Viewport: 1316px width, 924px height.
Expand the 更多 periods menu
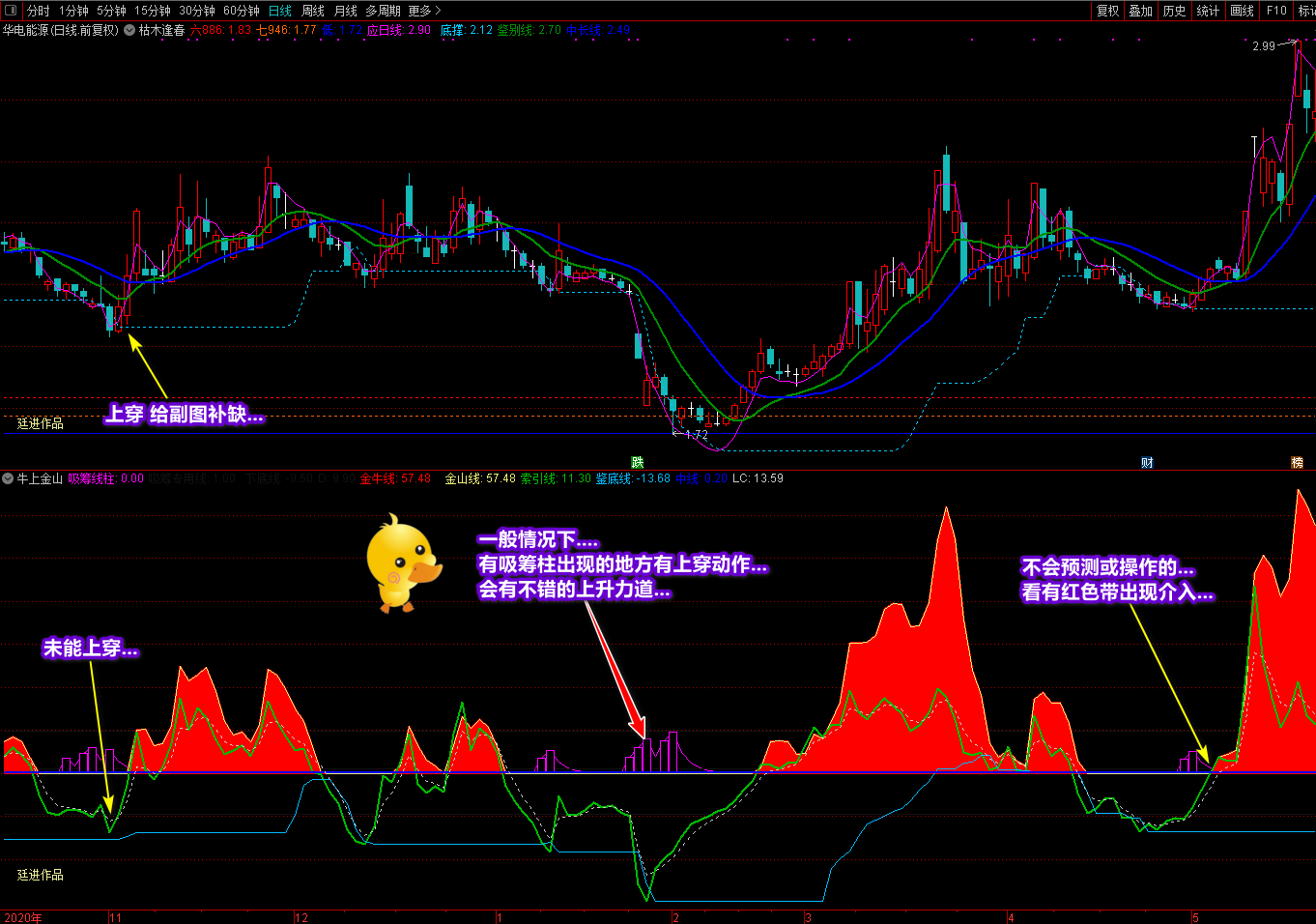click(x=423, y=11)
